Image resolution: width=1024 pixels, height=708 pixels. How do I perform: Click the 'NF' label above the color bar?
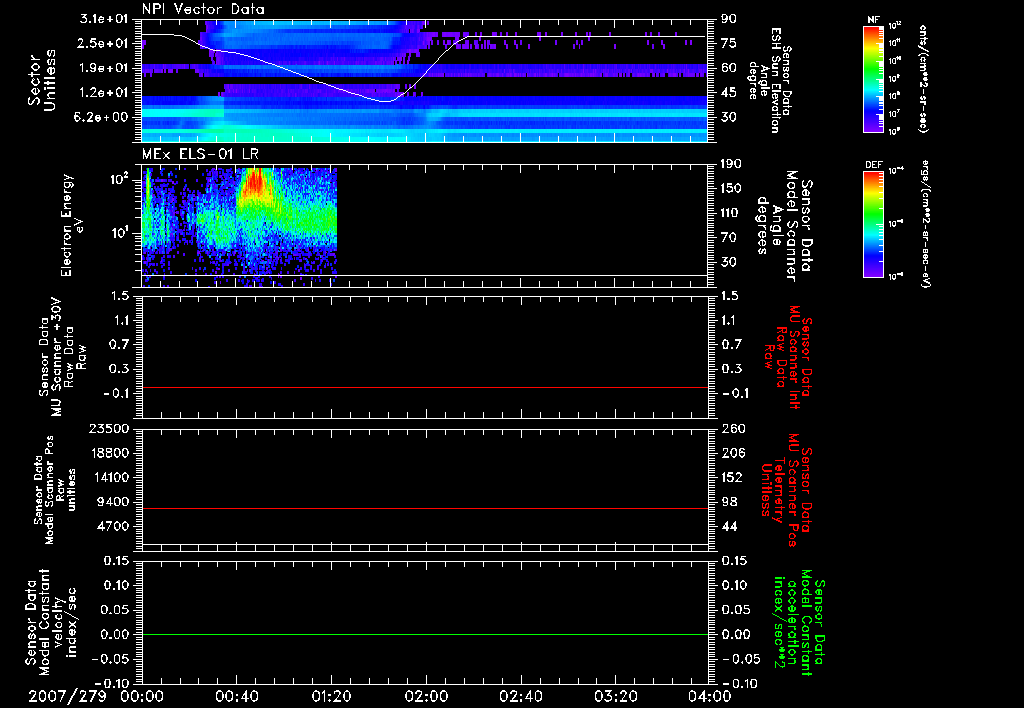pos(873,20)
